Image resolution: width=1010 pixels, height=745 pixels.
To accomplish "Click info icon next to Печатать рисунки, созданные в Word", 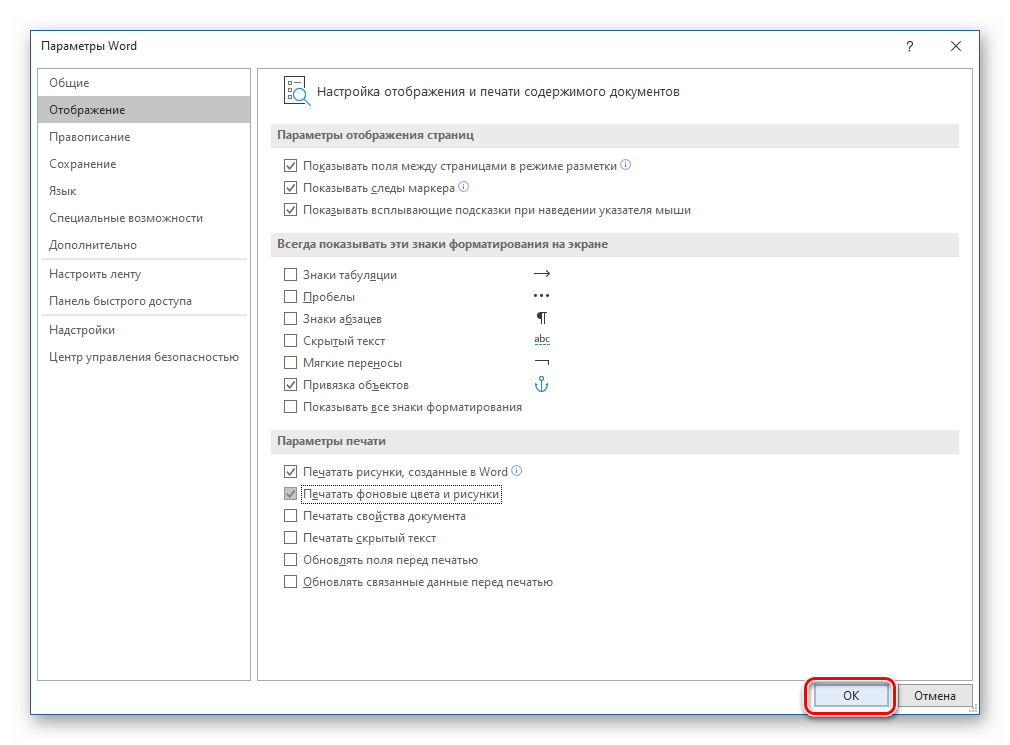I will [x=517, y=471].
